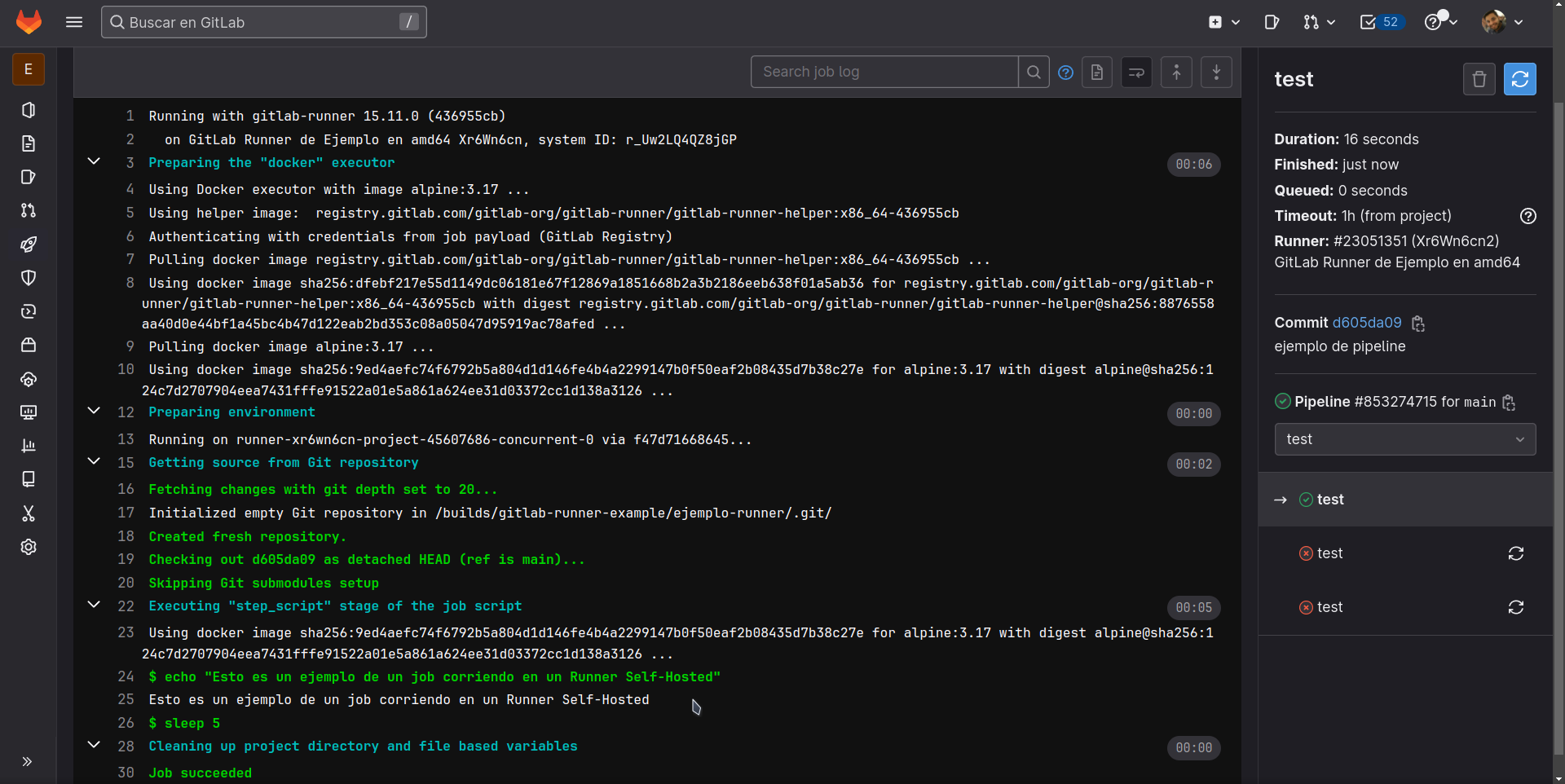The width and height of the screenshot is (1565, 784).
Task: Toggle the hamburger navigation menu
Action: (x=74, y=22)
